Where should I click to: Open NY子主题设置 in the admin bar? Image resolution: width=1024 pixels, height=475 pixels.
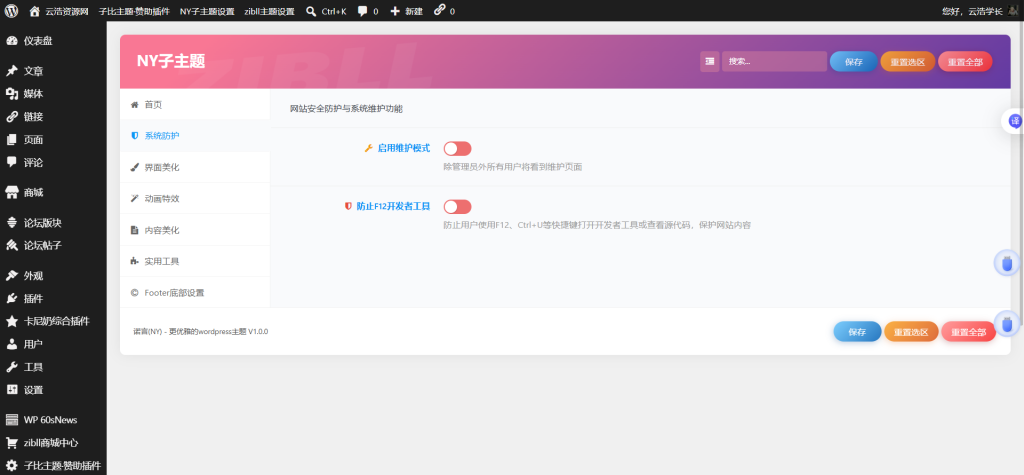coord(207,11)
